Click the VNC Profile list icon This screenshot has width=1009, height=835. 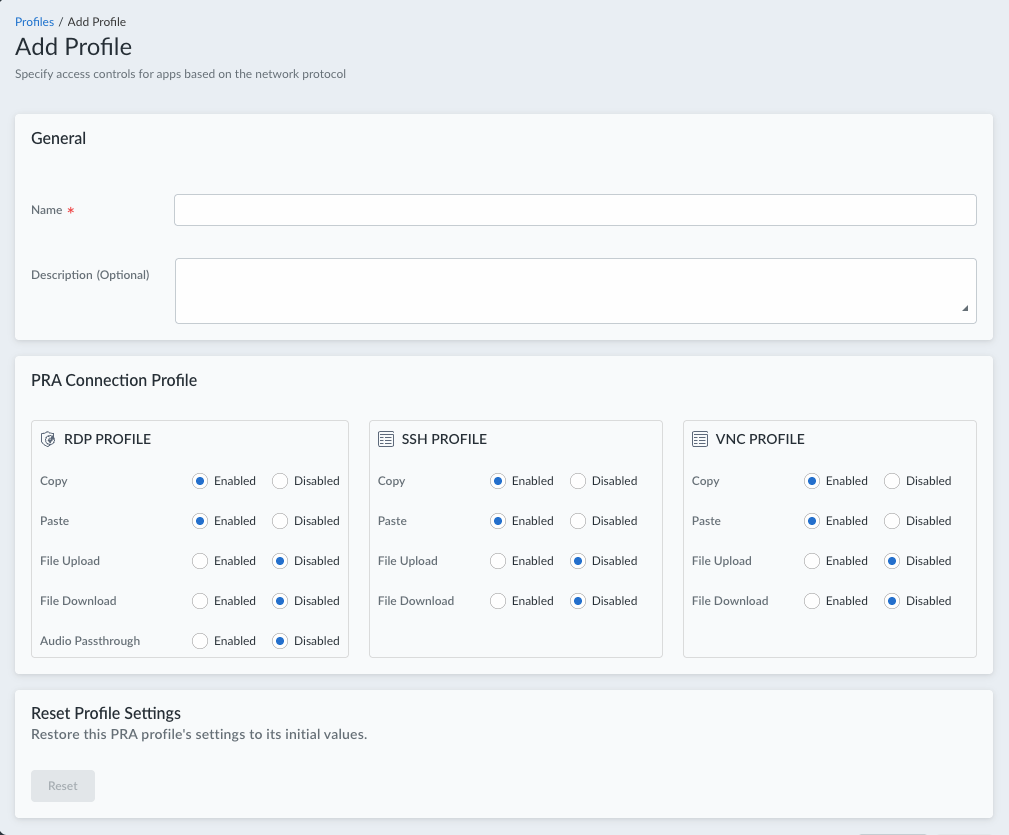coord(699,439)
